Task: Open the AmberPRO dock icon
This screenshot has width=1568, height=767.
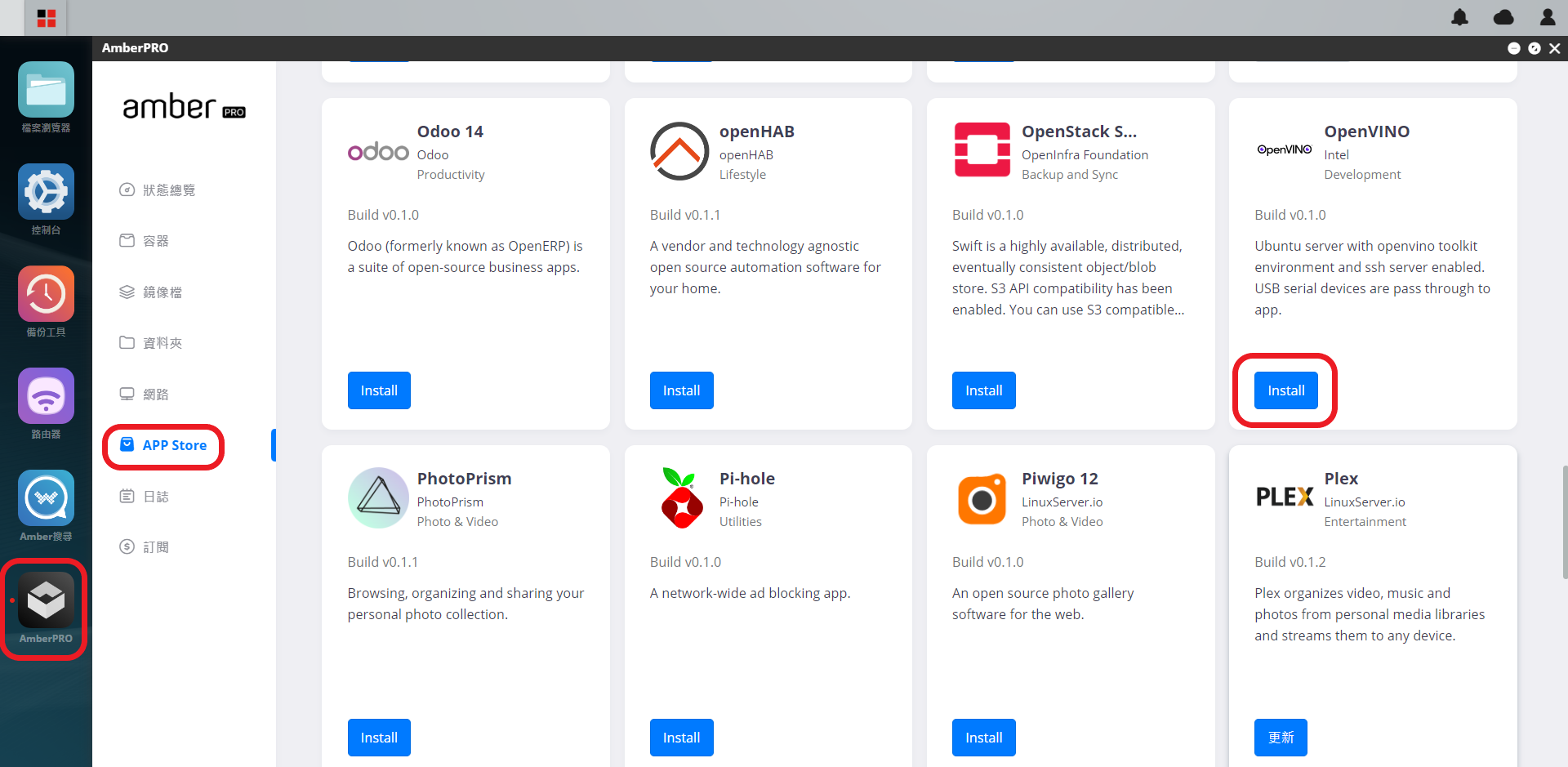Action: point(46,600)
